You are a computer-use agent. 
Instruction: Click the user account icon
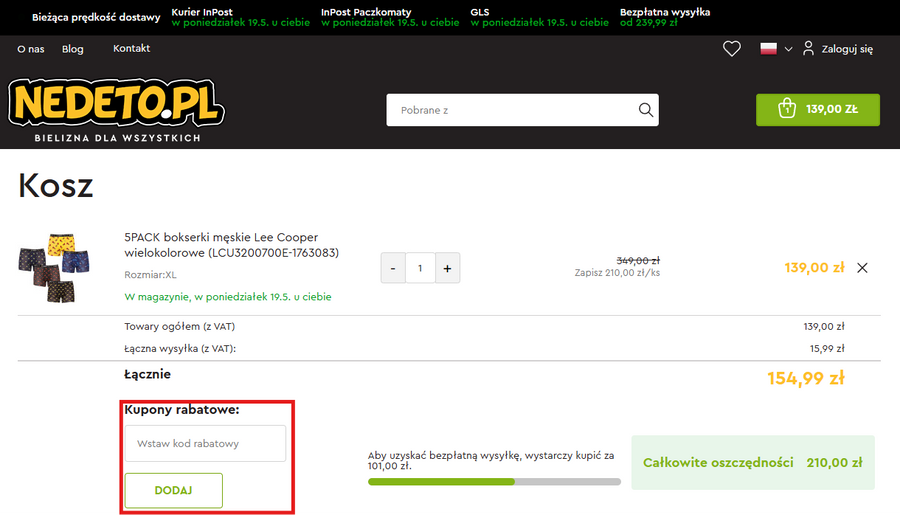pyautogui.click(x=808, y=49)
